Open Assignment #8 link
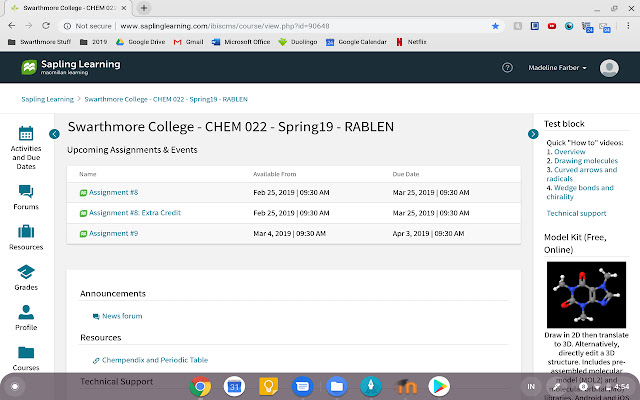Screen dimensions: 640x400 point(113,192)
